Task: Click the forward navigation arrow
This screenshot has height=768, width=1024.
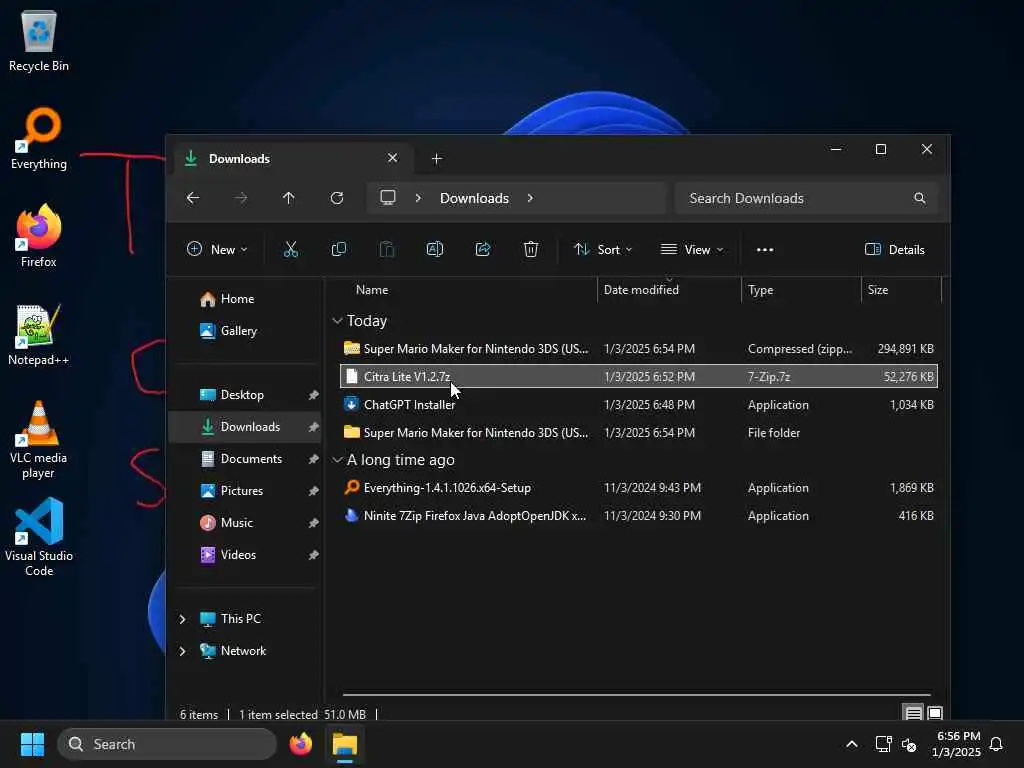Action: click(241, 198)
